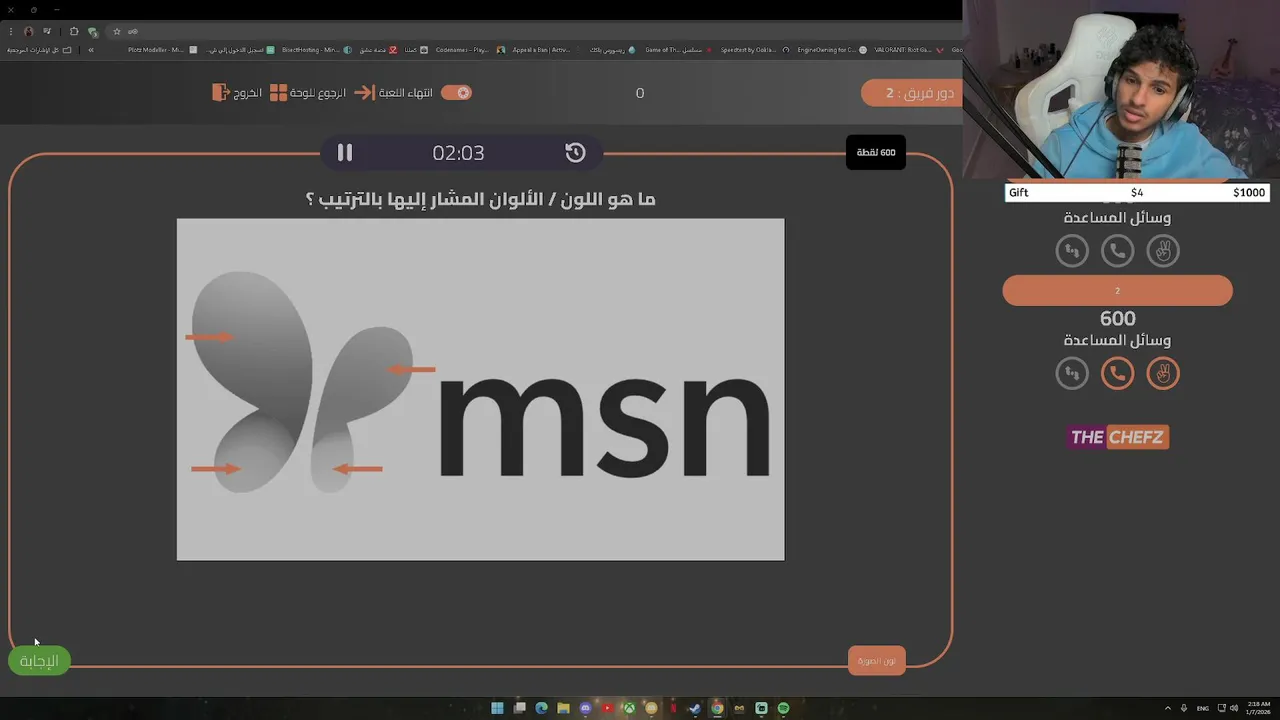Open File Explorer from the taskbar
The image size is (1280, 720).
click(x=563, y=708)
